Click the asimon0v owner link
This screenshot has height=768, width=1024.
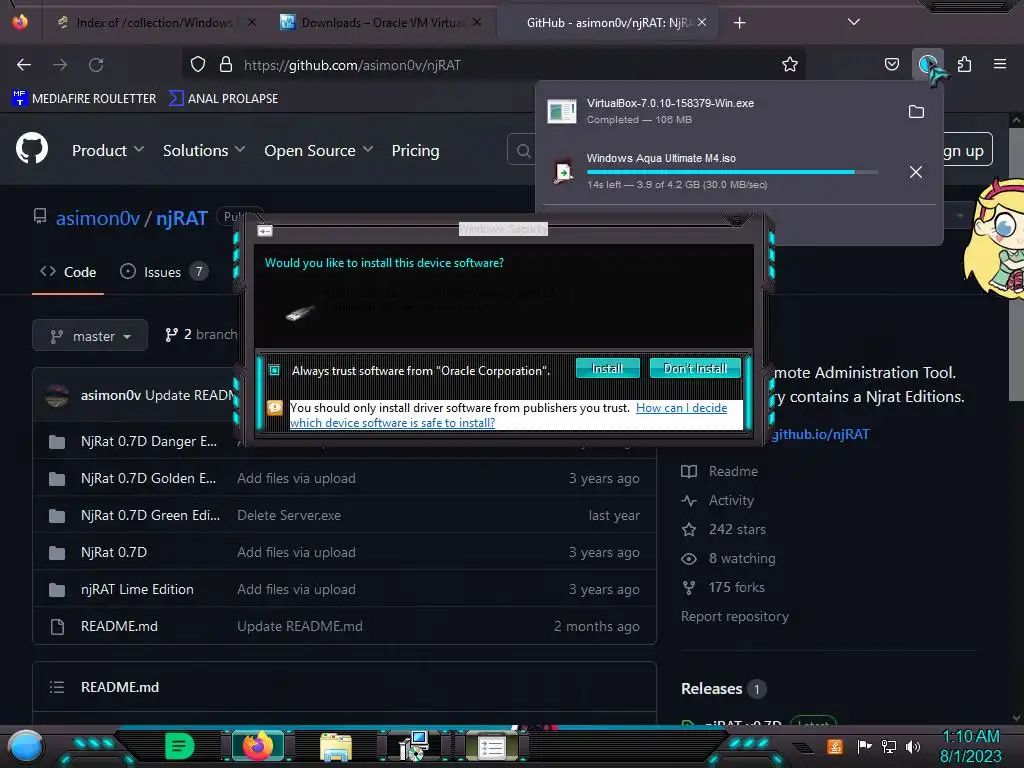pyautogui.click(x=98, y=218)
